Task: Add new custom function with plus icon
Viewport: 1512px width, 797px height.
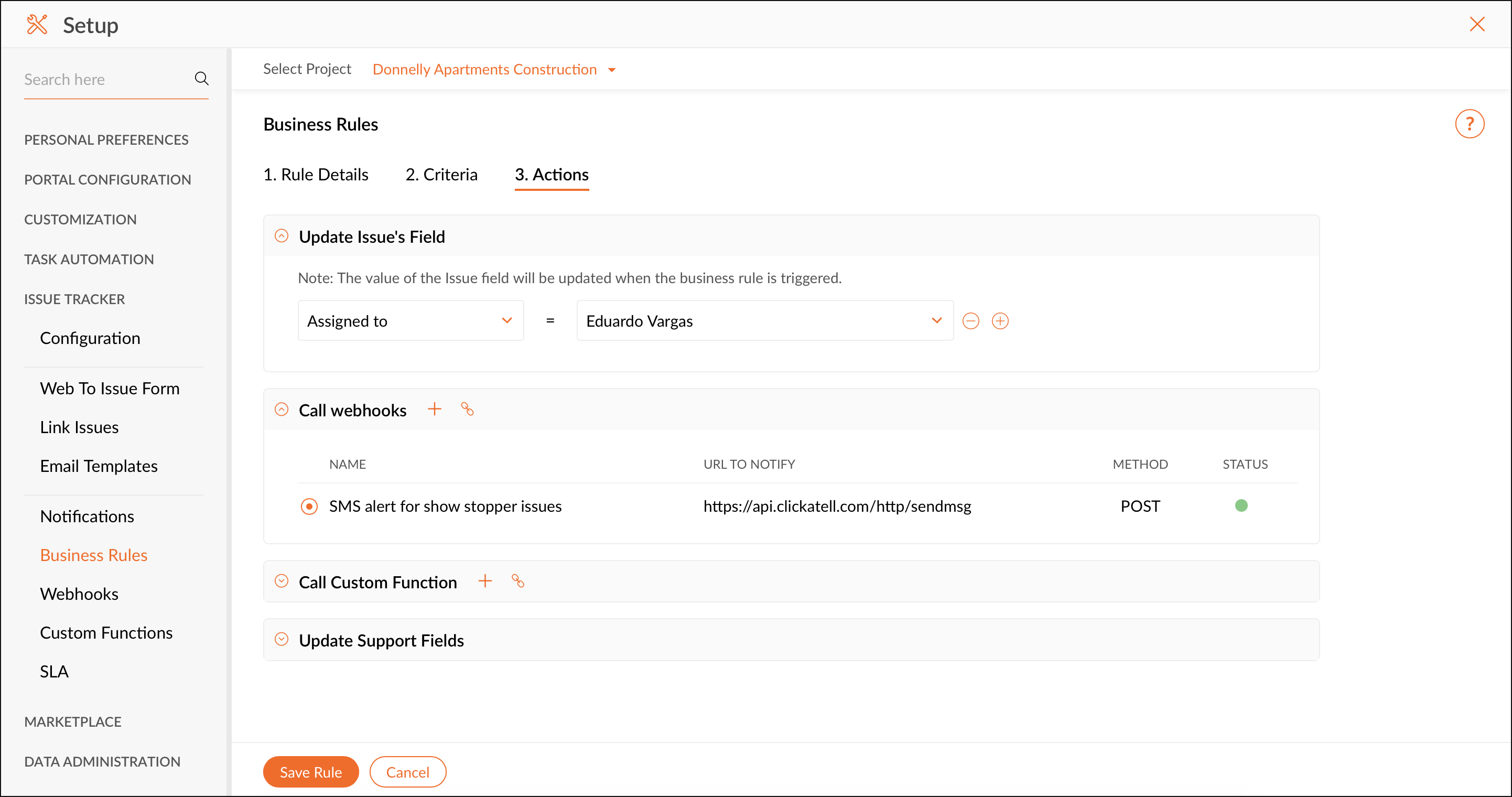Action: pos(485,581)
